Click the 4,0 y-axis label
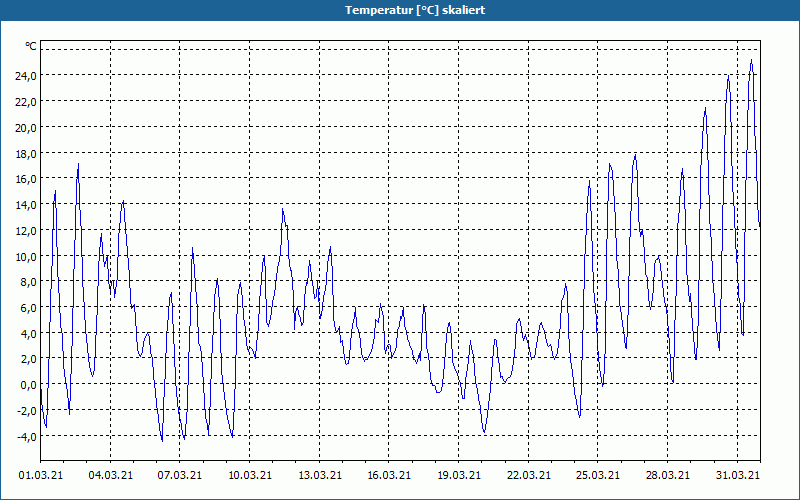The height and width of the screenshot is (500, 800). (x=28, y=334)
